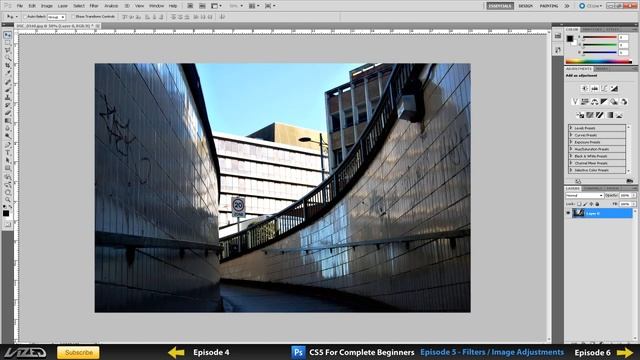The height and width of the screenshot is (360, 640).
Task: Toggle lock position for layer
Action: [591, 204]
